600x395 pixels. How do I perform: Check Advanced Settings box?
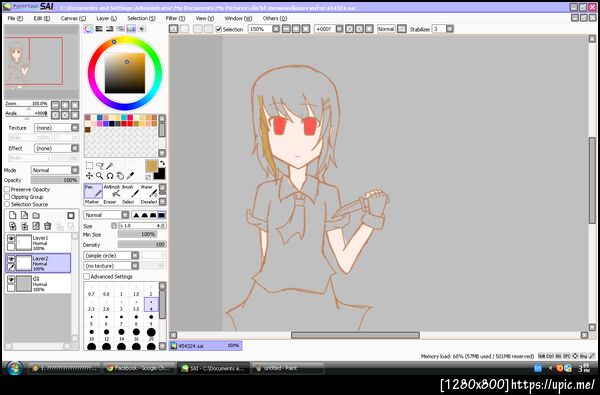coord(86,276)
